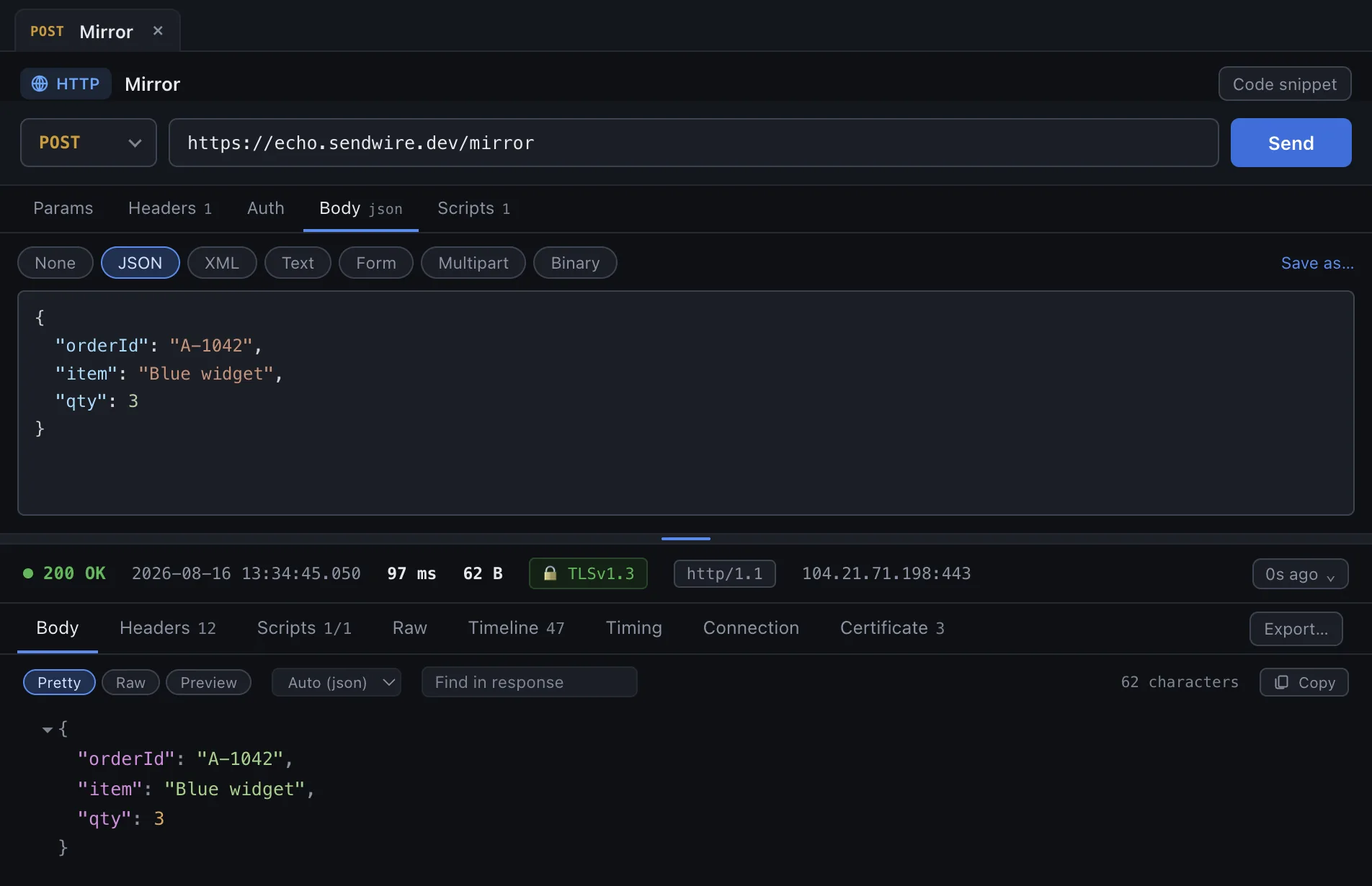Click the copy icon in Copy button
This screenshot has height=886, width=1372.
[x=1281, y=682]
